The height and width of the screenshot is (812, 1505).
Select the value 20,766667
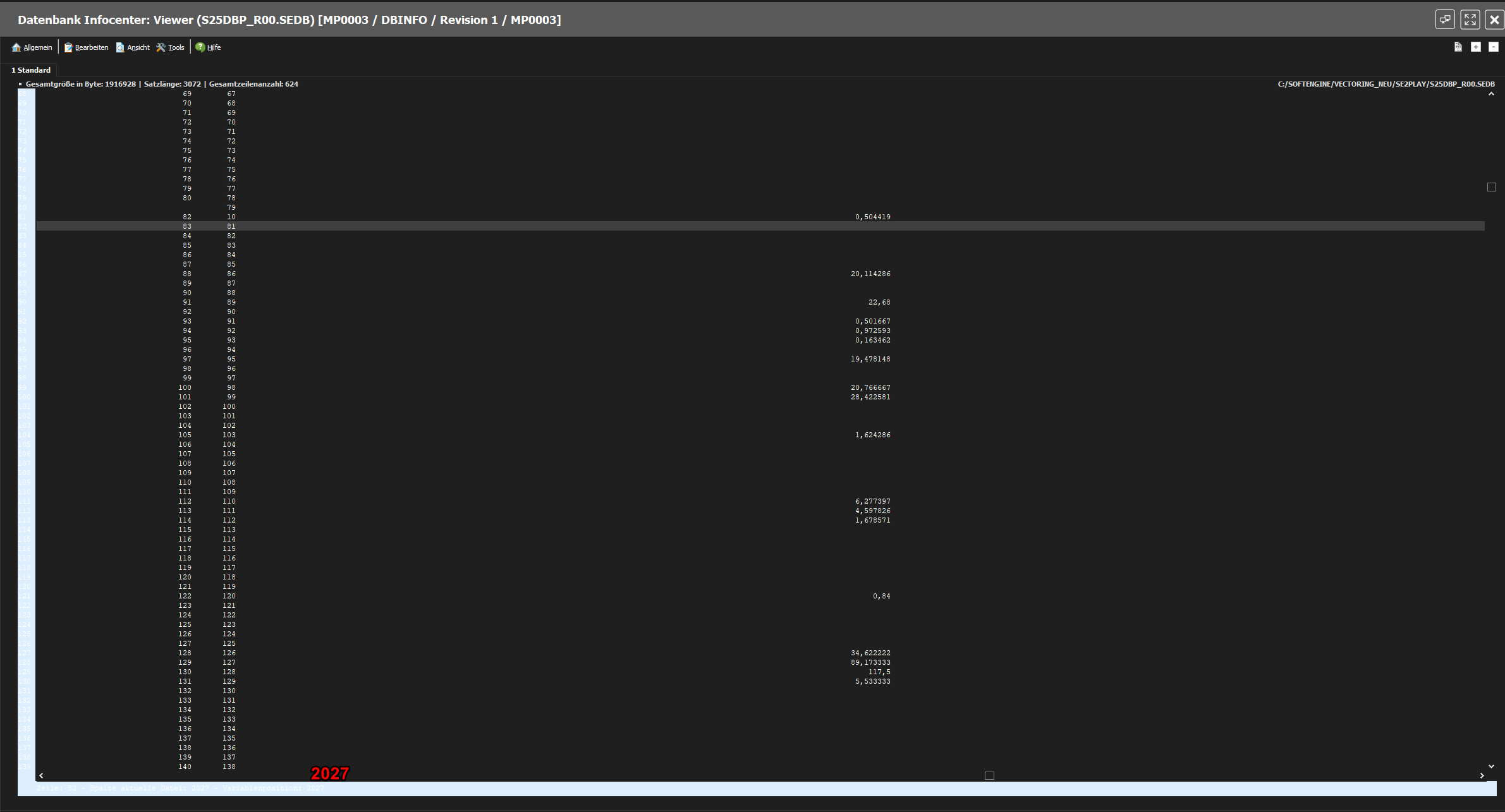click(x=870, y=387)
